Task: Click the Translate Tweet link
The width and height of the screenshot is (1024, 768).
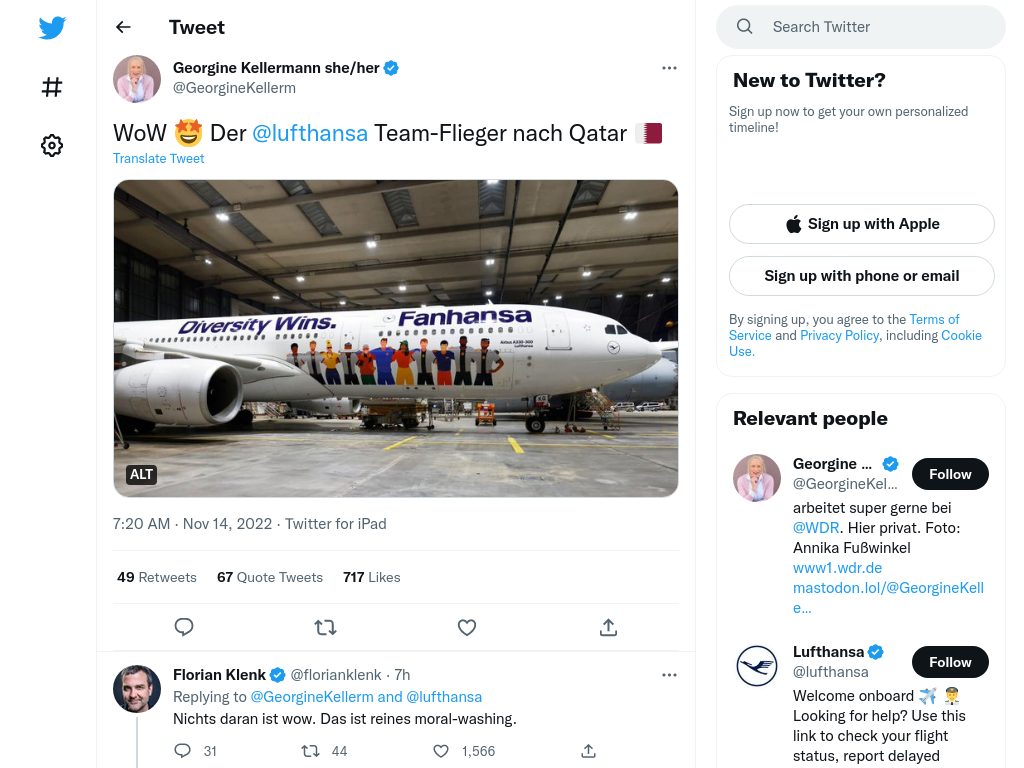Action: 159,158
